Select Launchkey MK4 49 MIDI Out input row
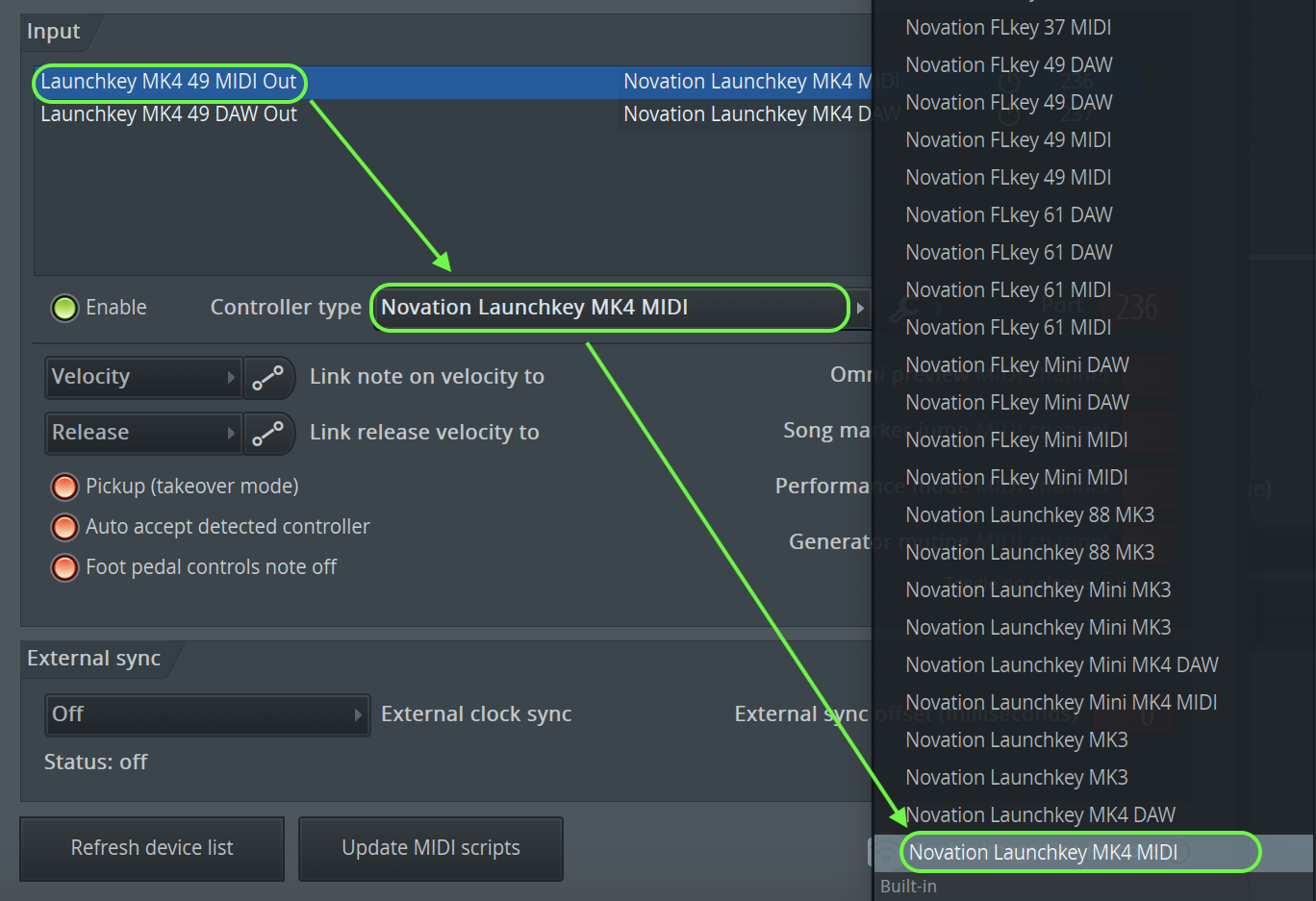 452,82
